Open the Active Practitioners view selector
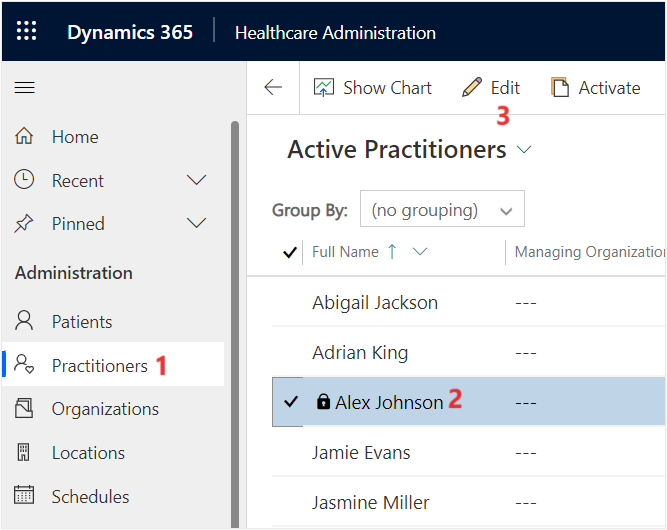 [x=524, y=150]
